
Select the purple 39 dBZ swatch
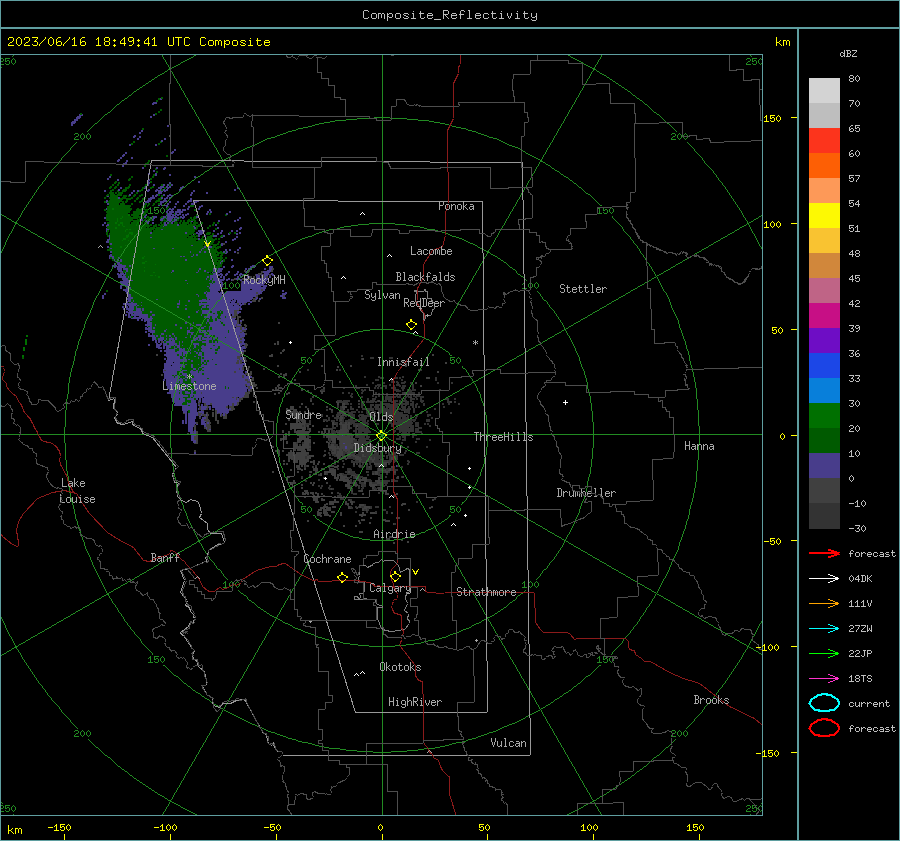[824, 340]
